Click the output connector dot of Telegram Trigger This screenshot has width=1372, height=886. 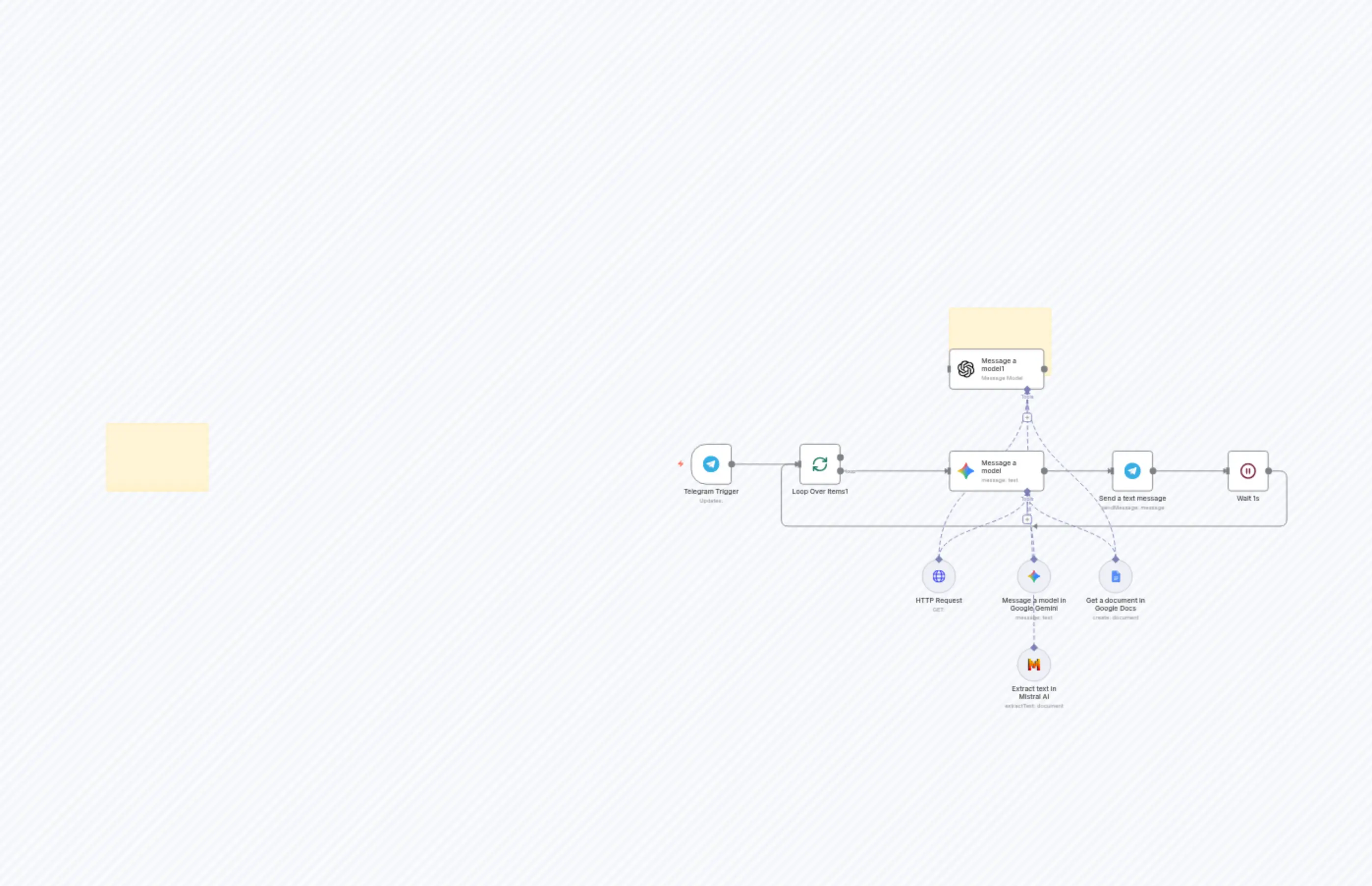click(732, 464)
